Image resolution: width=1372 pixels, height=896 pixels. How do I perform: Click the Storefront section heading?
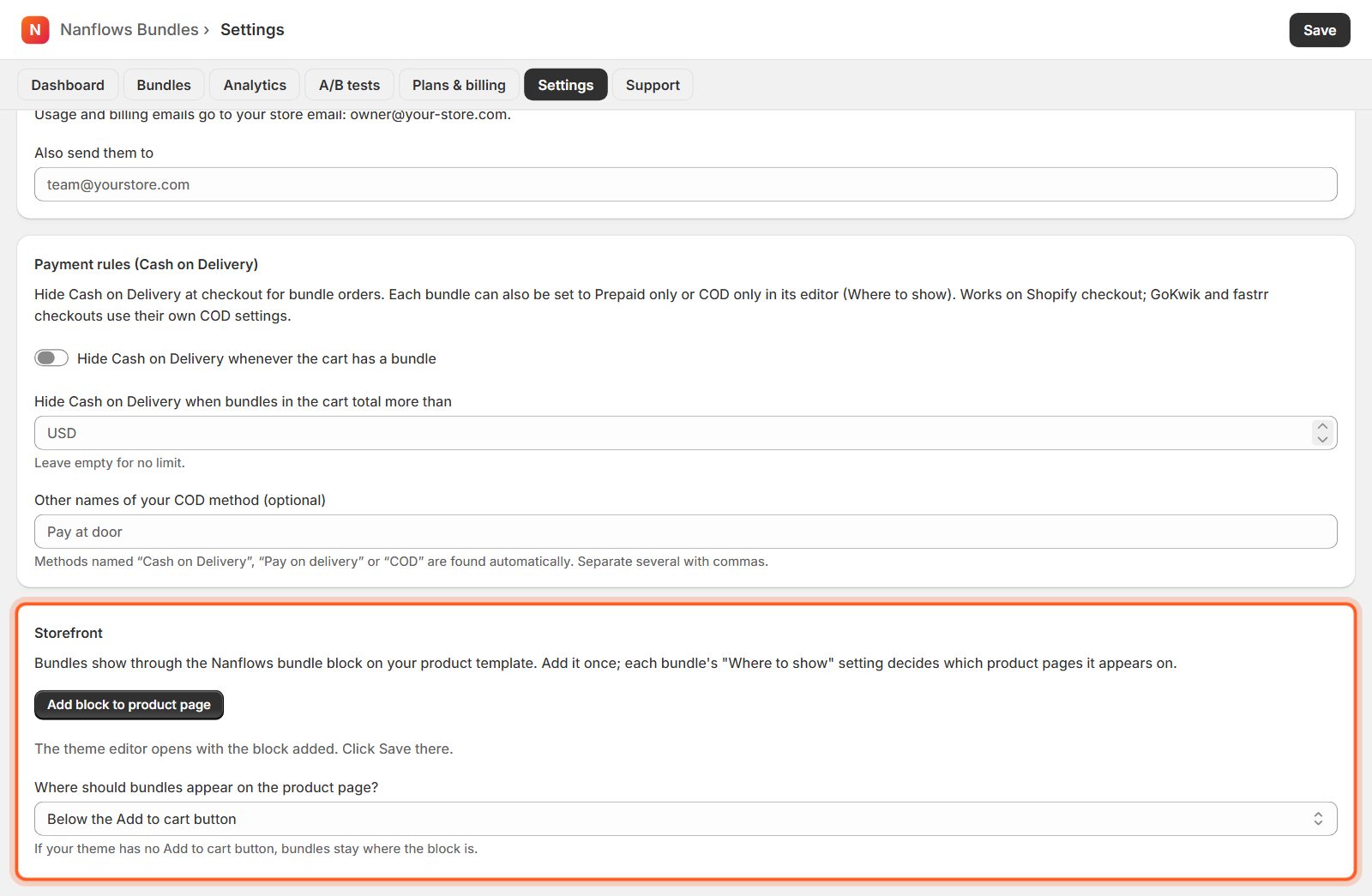(x=69, y=633)
